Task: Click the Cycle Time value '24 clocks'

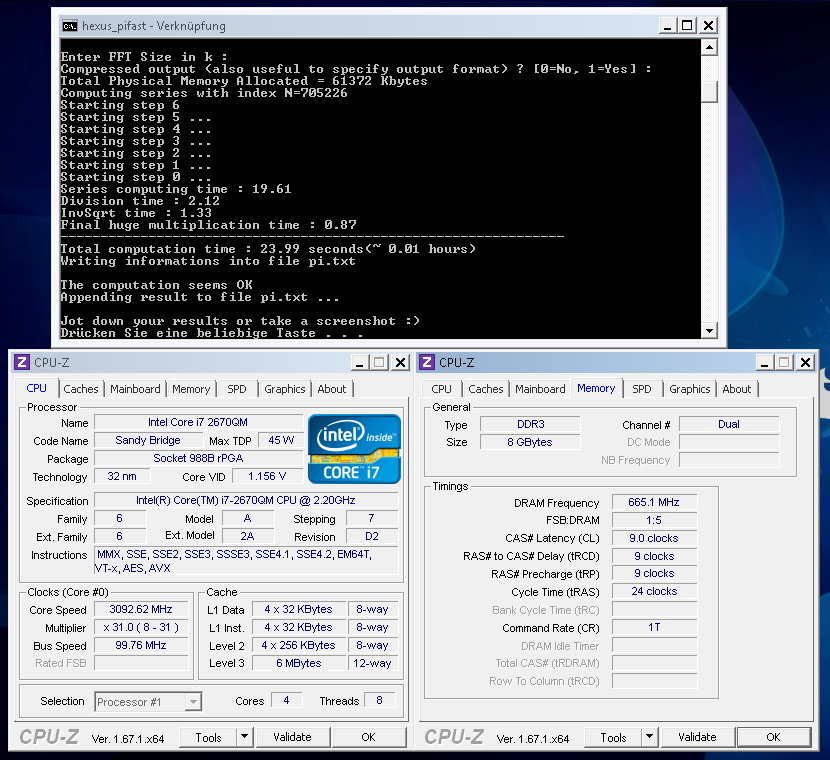Action: click(x=654, y=591)
